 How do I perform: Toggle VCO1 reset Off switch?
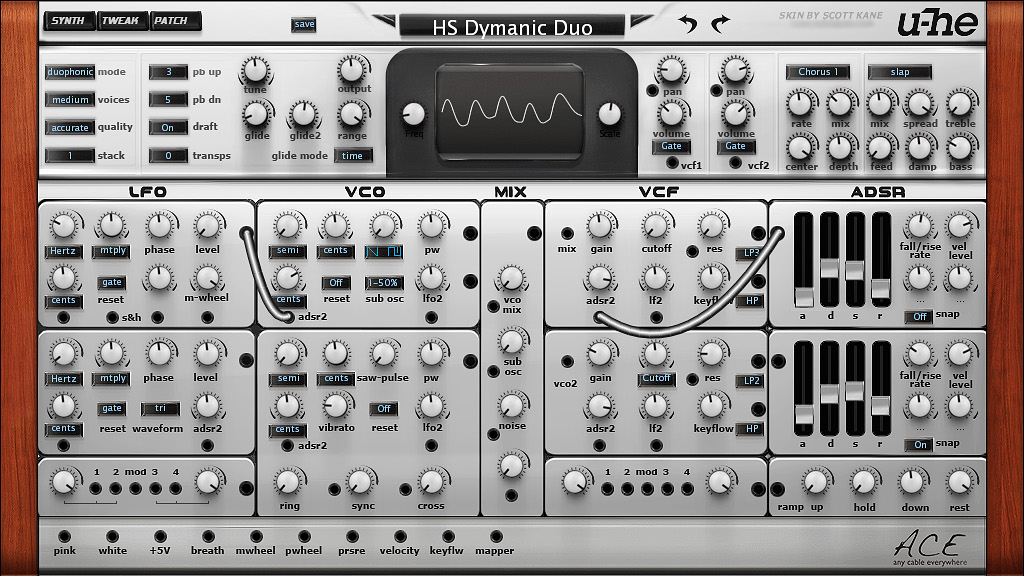(x=336, y=283)
